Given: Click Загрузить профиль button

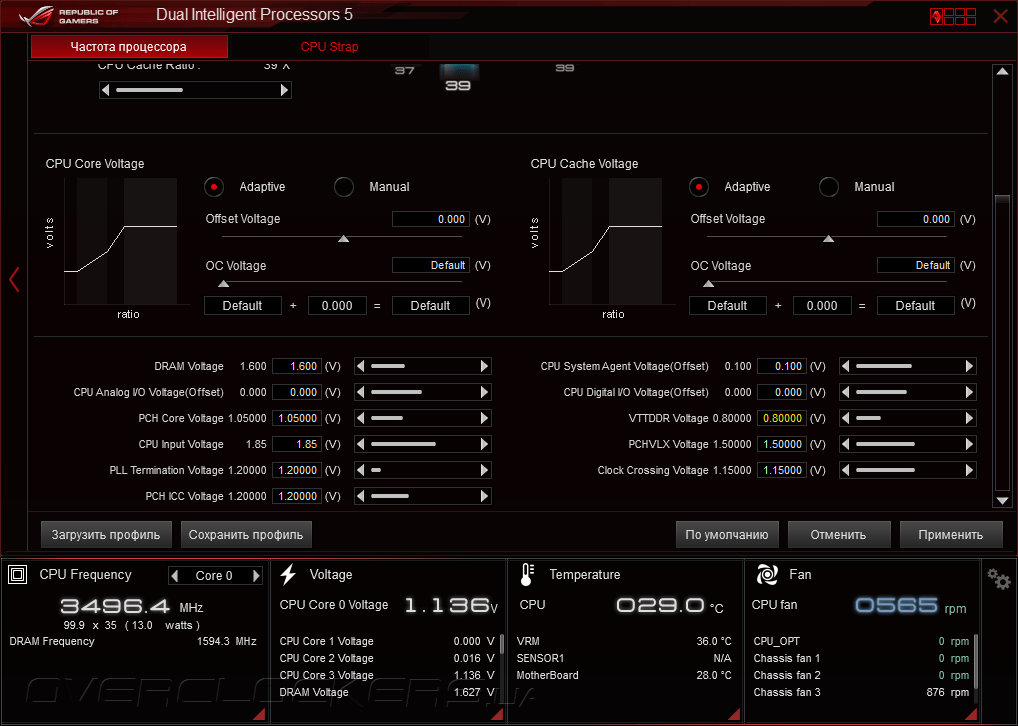Looking at the screenshot, I should pos(106,535).
